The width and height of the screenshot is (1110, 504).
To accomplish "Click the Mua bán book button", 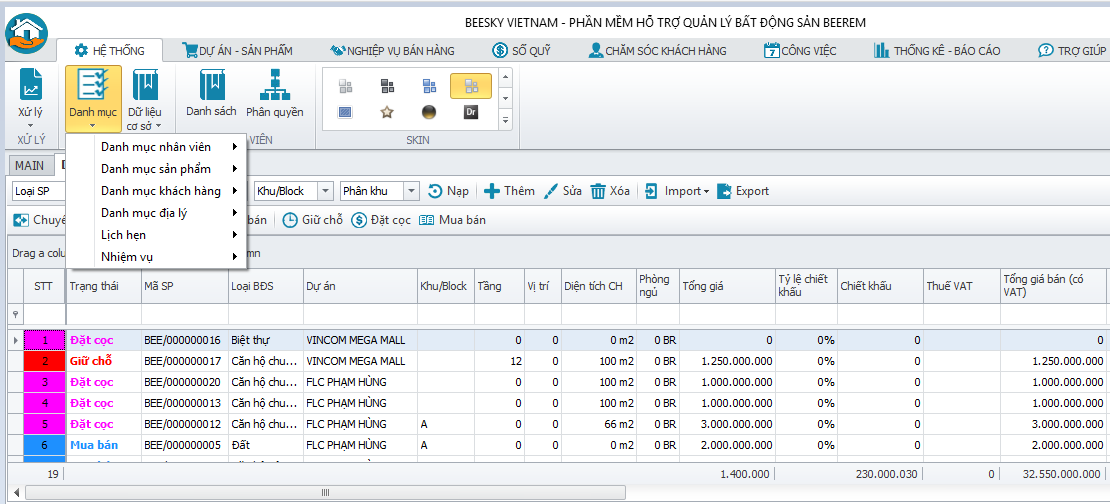I will 452,220.
